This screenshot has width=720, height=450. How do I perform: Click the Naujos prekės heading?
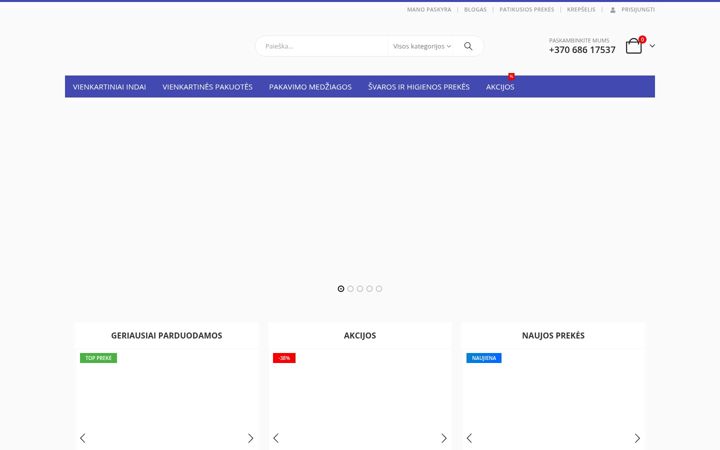coord(553,336)
